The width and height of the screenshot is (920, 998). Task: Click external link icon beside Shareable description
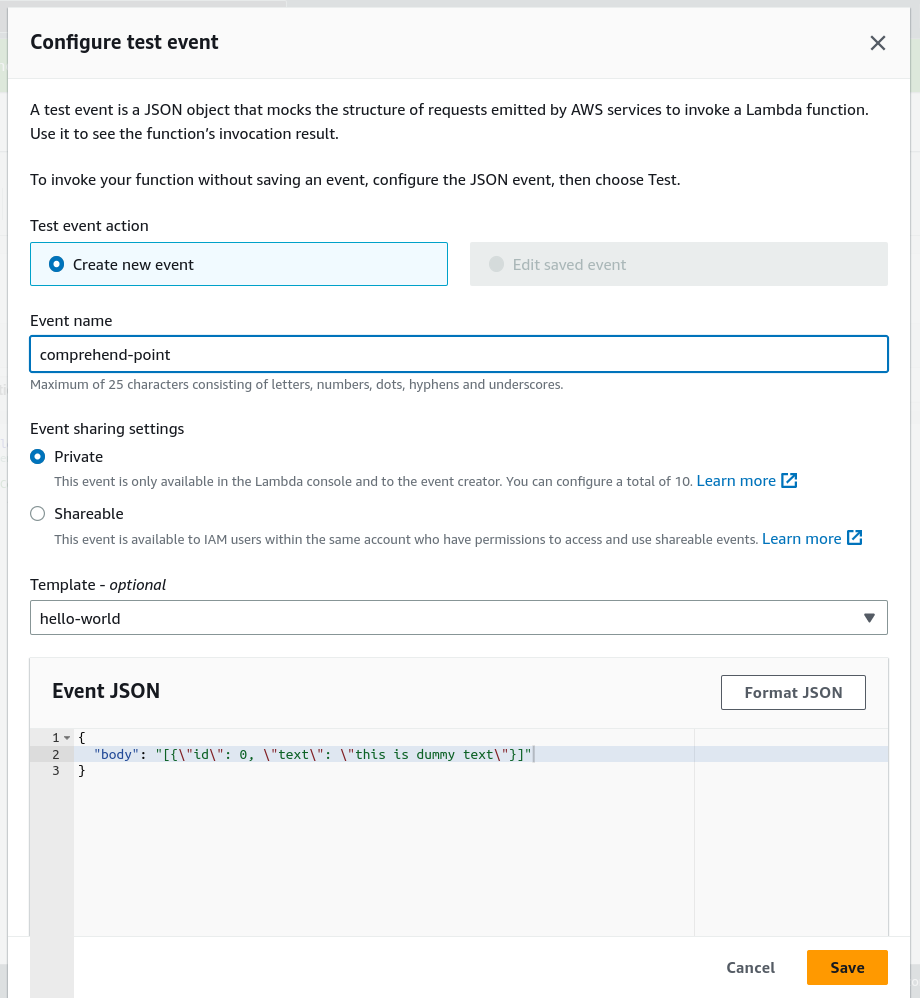854,538
